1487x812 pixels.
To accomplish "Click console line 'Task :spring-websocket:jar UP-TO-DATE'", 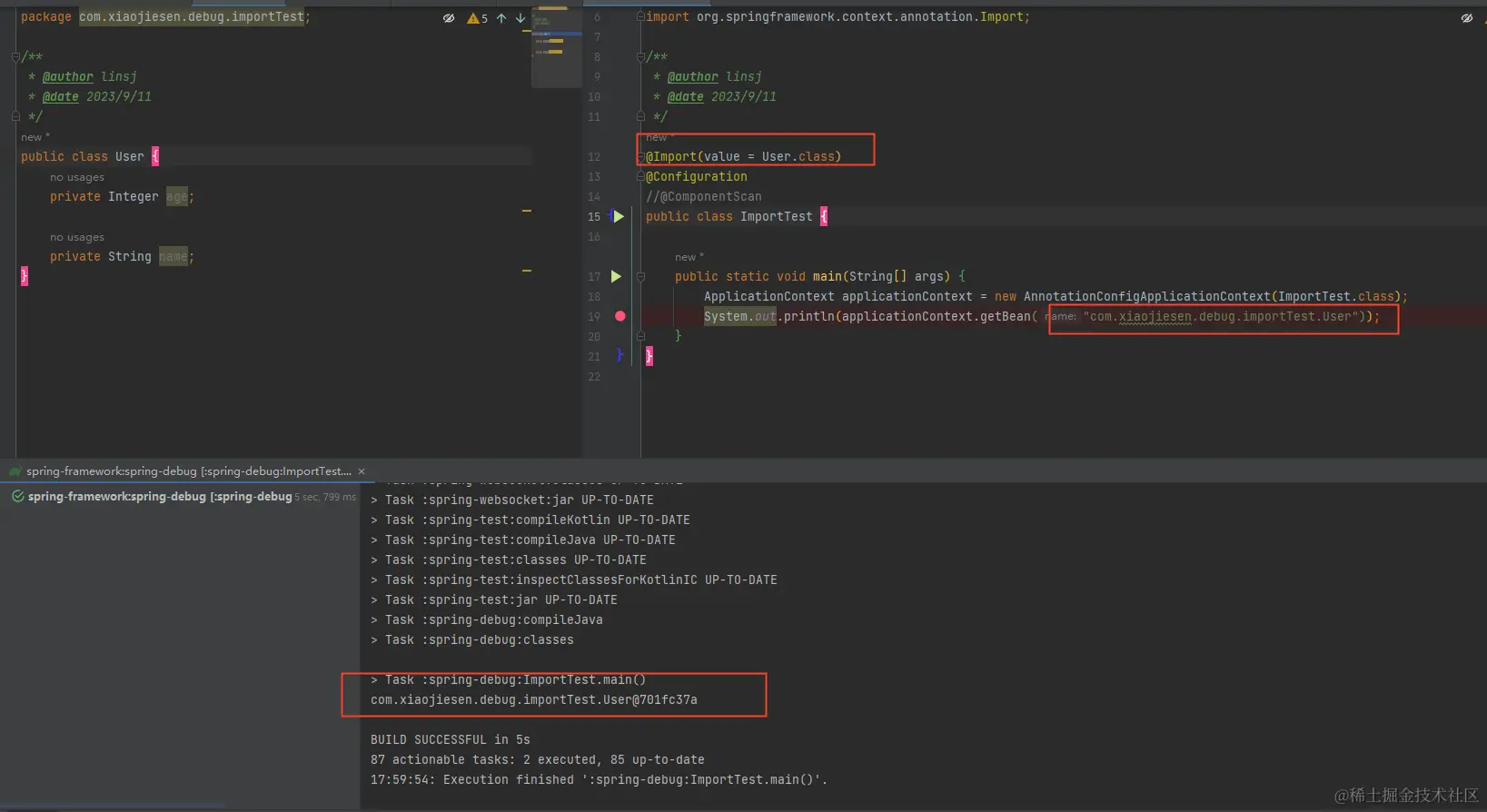I will click(x=512, y=500).
